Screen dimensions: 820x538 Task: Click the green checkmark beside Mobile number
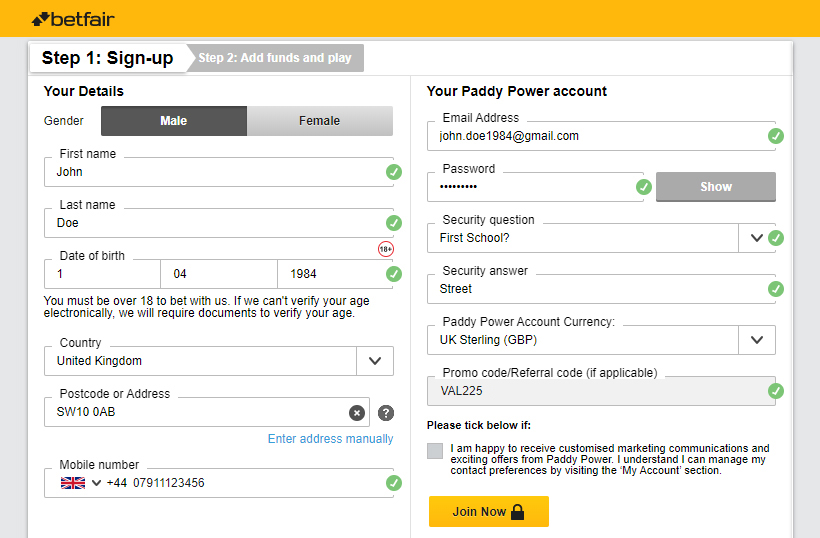coord(394,483)
